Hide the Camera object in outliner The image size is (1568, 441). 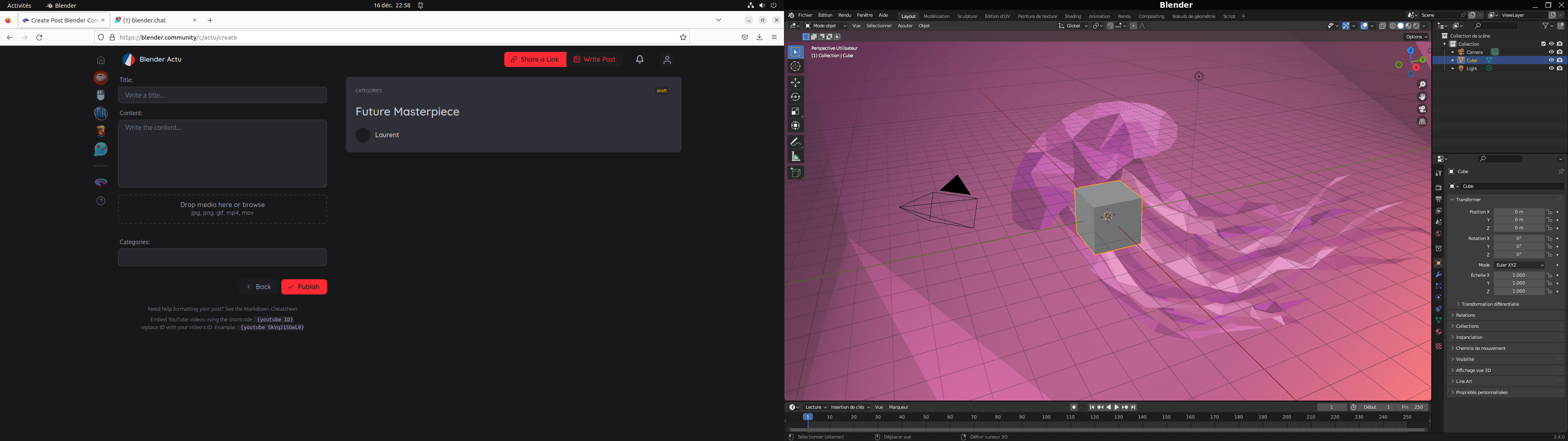click(1551, 52)
